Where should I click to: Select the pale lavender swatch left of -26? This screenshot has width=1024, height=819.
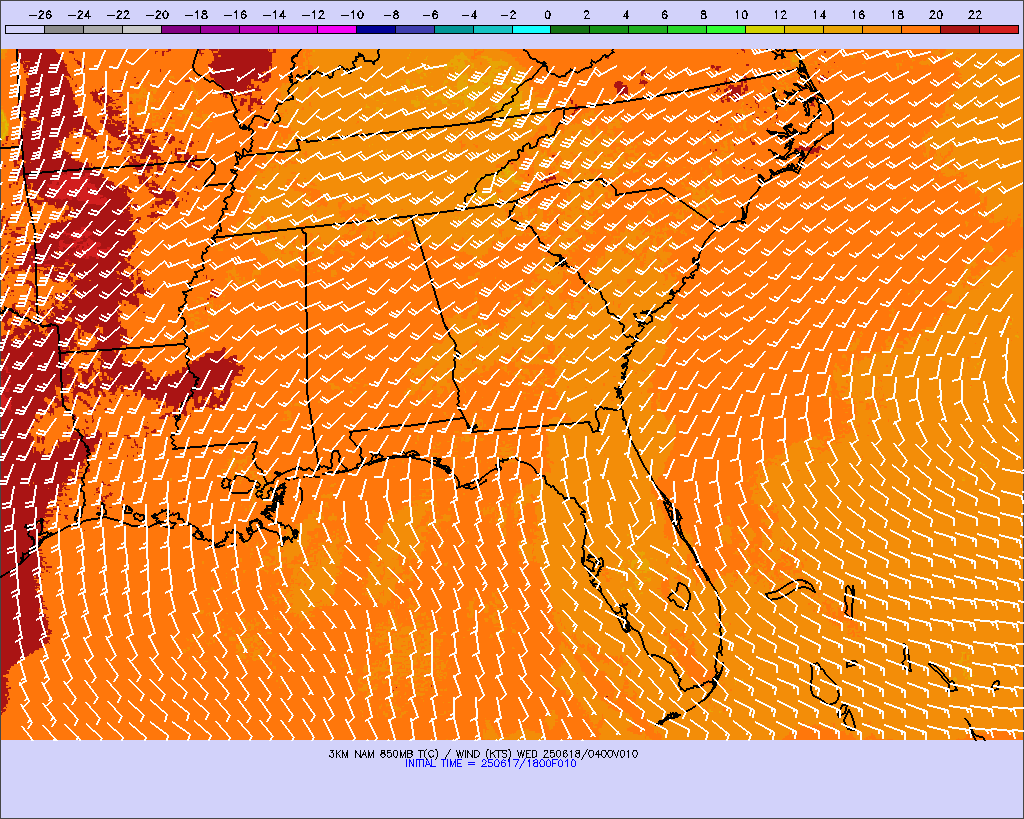[25, 29]
